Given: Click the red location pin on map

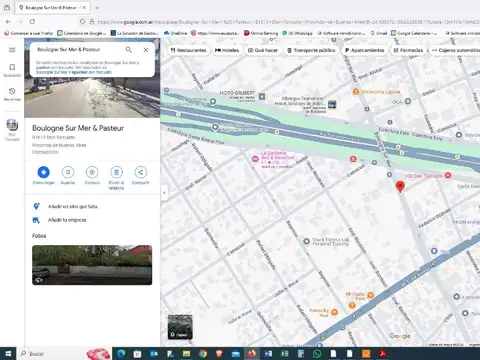Looking at the screenshot, I should tap(400, 187).
